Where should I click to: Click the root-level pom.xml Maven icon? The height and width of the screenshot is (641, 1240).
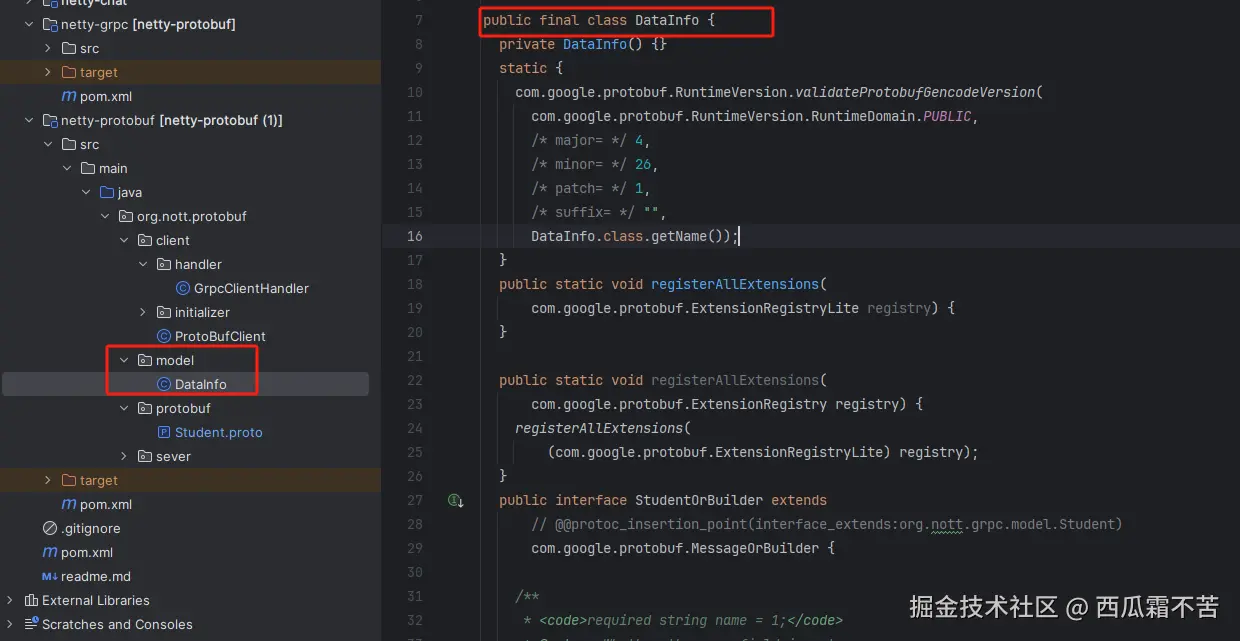(x=50, y=552)
